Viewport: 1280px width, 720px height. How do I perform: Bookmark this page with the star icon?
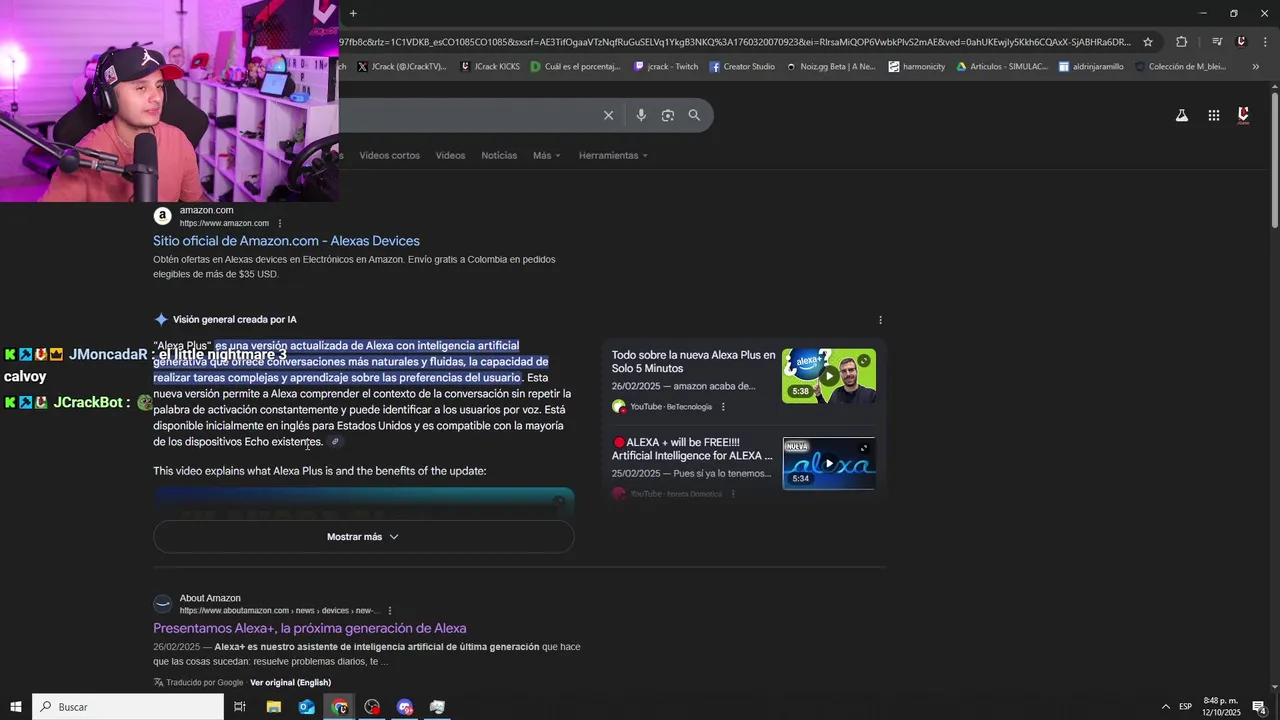click(x=1148, y=42)
